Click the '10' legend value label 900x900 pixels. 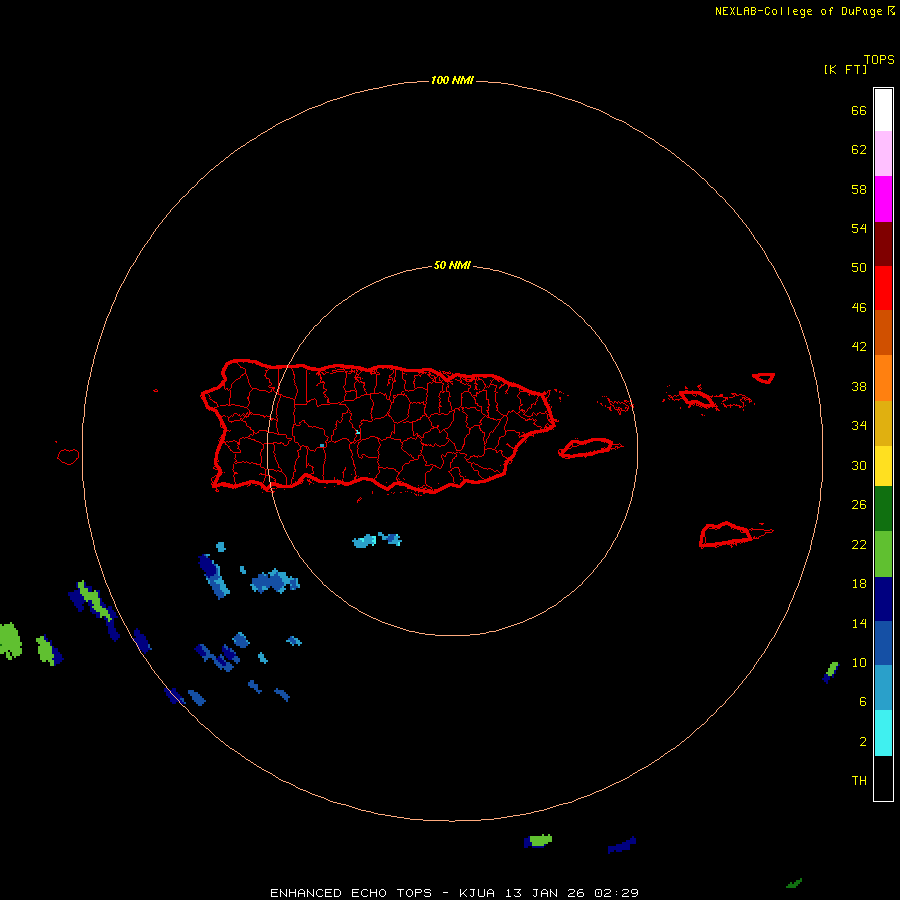coord(859,662)
